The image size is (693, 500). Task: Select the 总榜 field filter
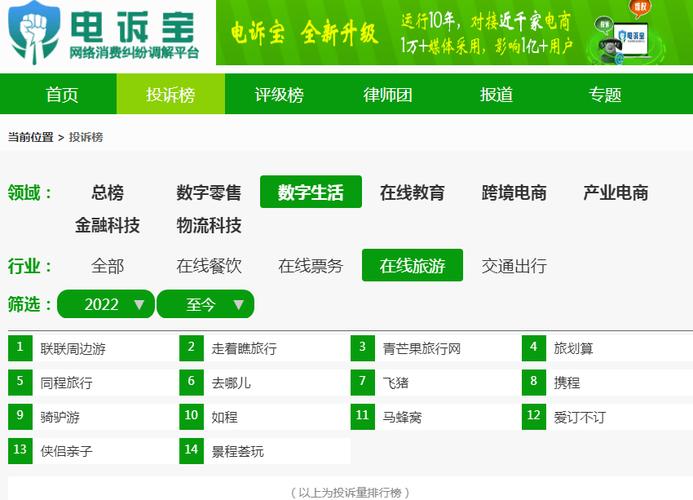pyautogui.click(x=107, y=192)
